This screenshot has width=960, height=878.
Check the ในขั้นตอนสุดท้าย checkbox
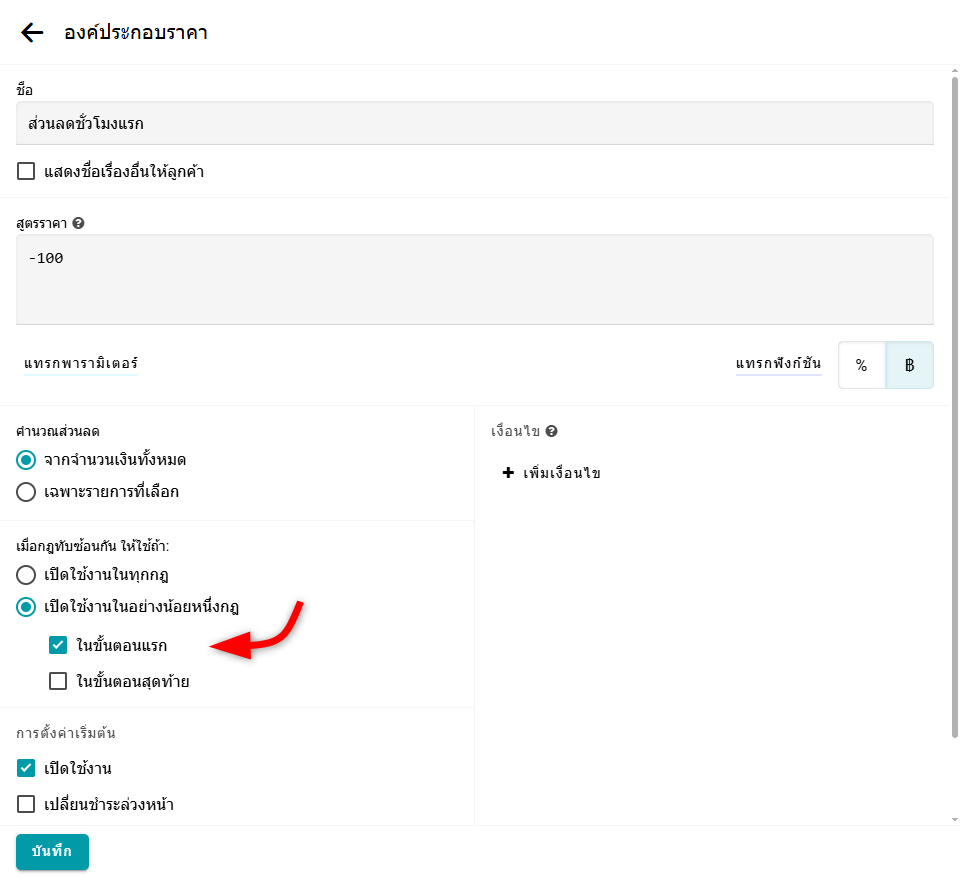58,682
